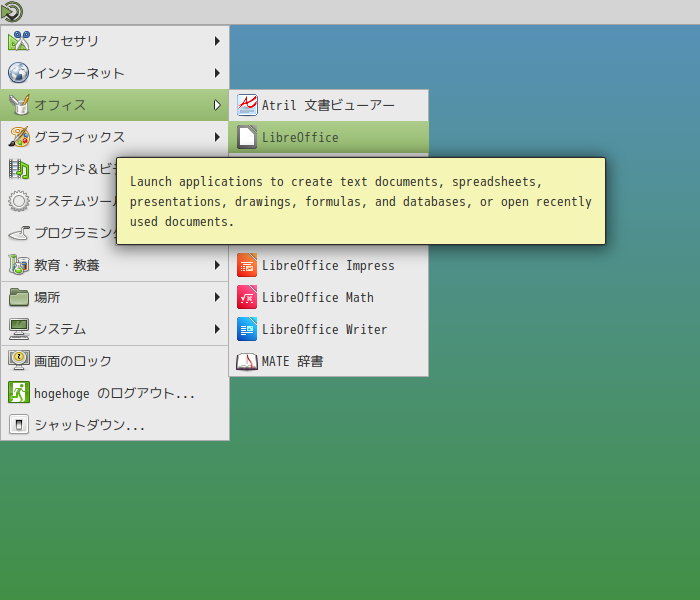Open the システム menu entry
Image resolution: width=700 pixels, height=600 pixels.
coord(115,329)
